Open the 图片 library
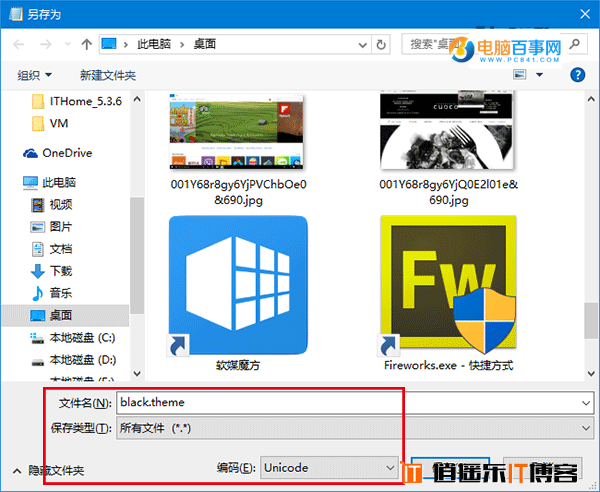The height and width of the screenshot is (492, 600). point(51,227)
